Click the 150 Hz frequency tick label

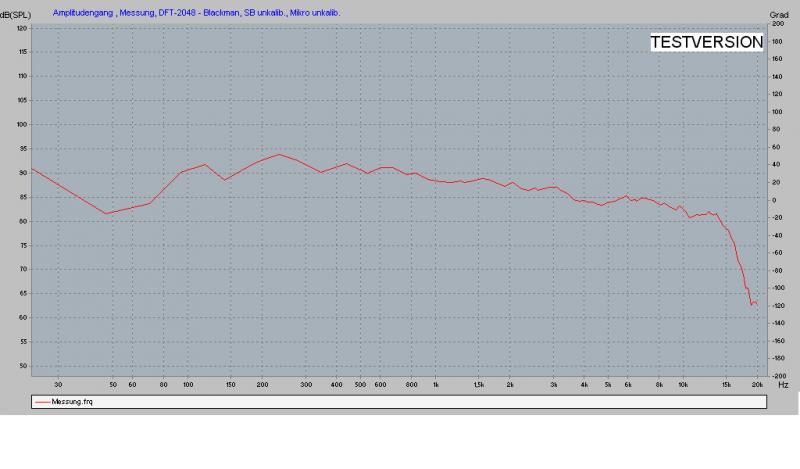[230, 385]
